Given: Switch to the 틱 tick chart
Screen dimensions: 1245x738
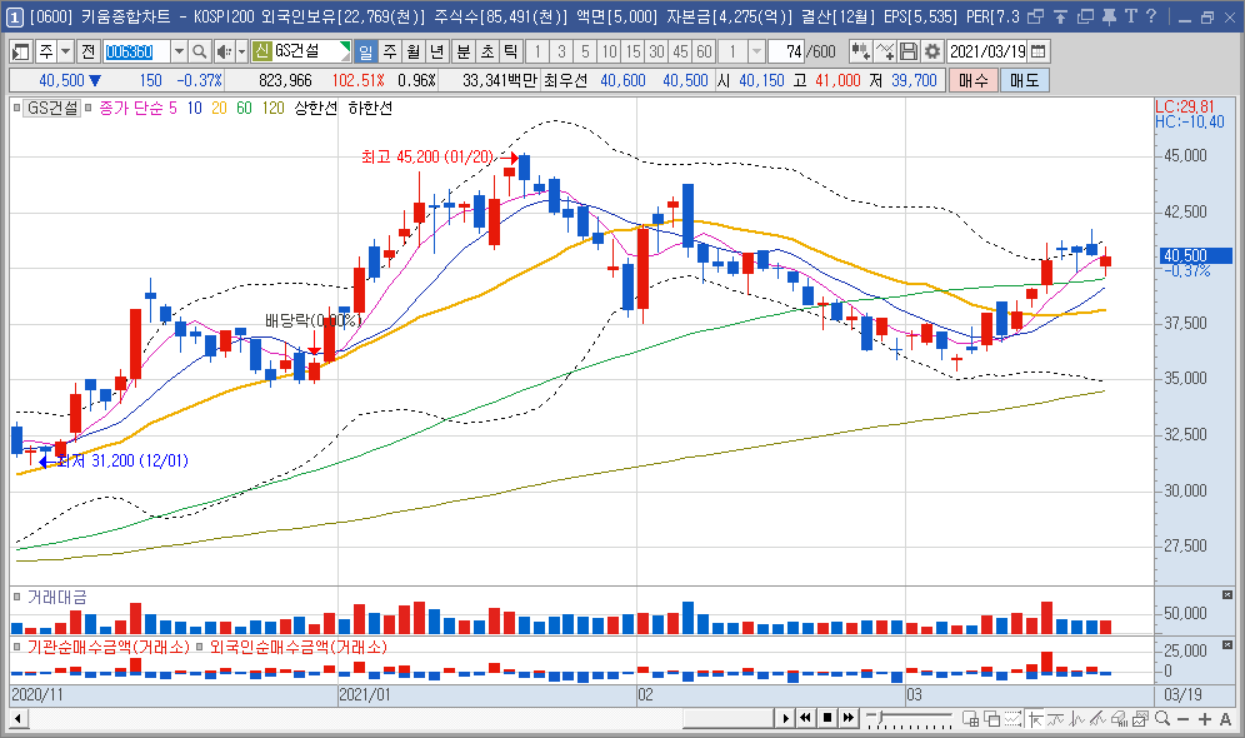Looking at the screenshot, I should click(x=511, y=51).
